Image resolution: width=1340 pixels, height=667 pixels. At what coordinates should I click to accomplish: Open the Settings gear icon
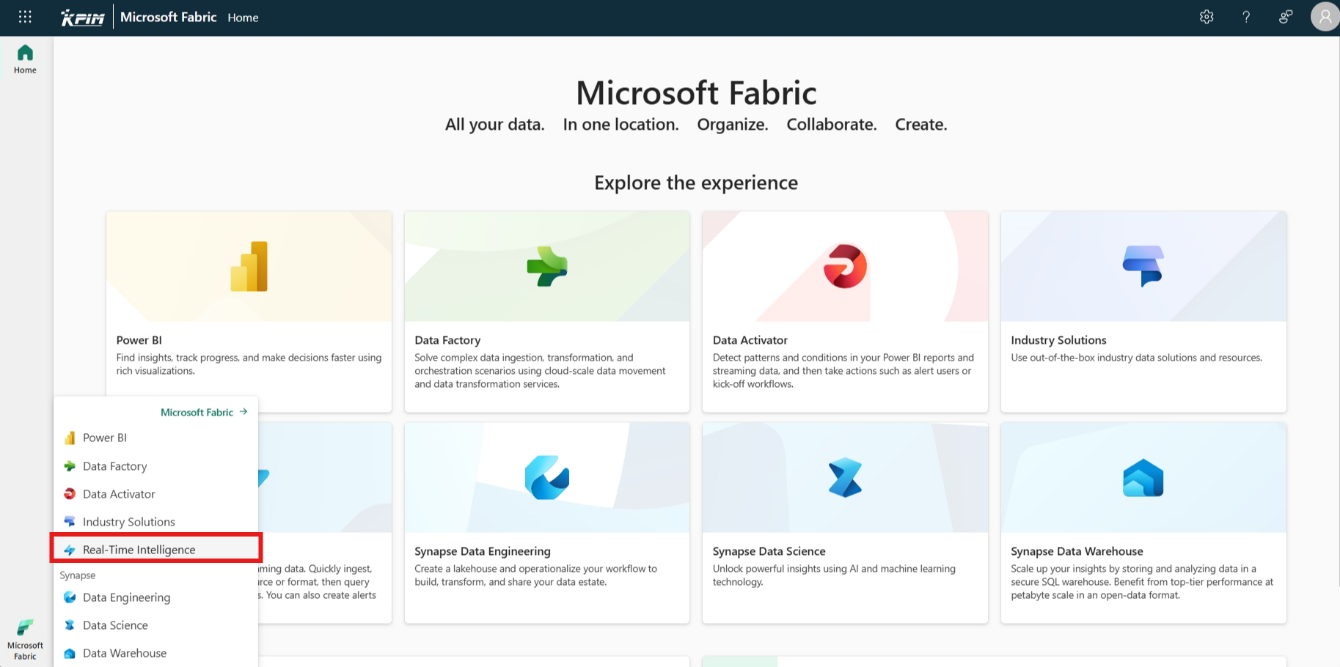1207,17
